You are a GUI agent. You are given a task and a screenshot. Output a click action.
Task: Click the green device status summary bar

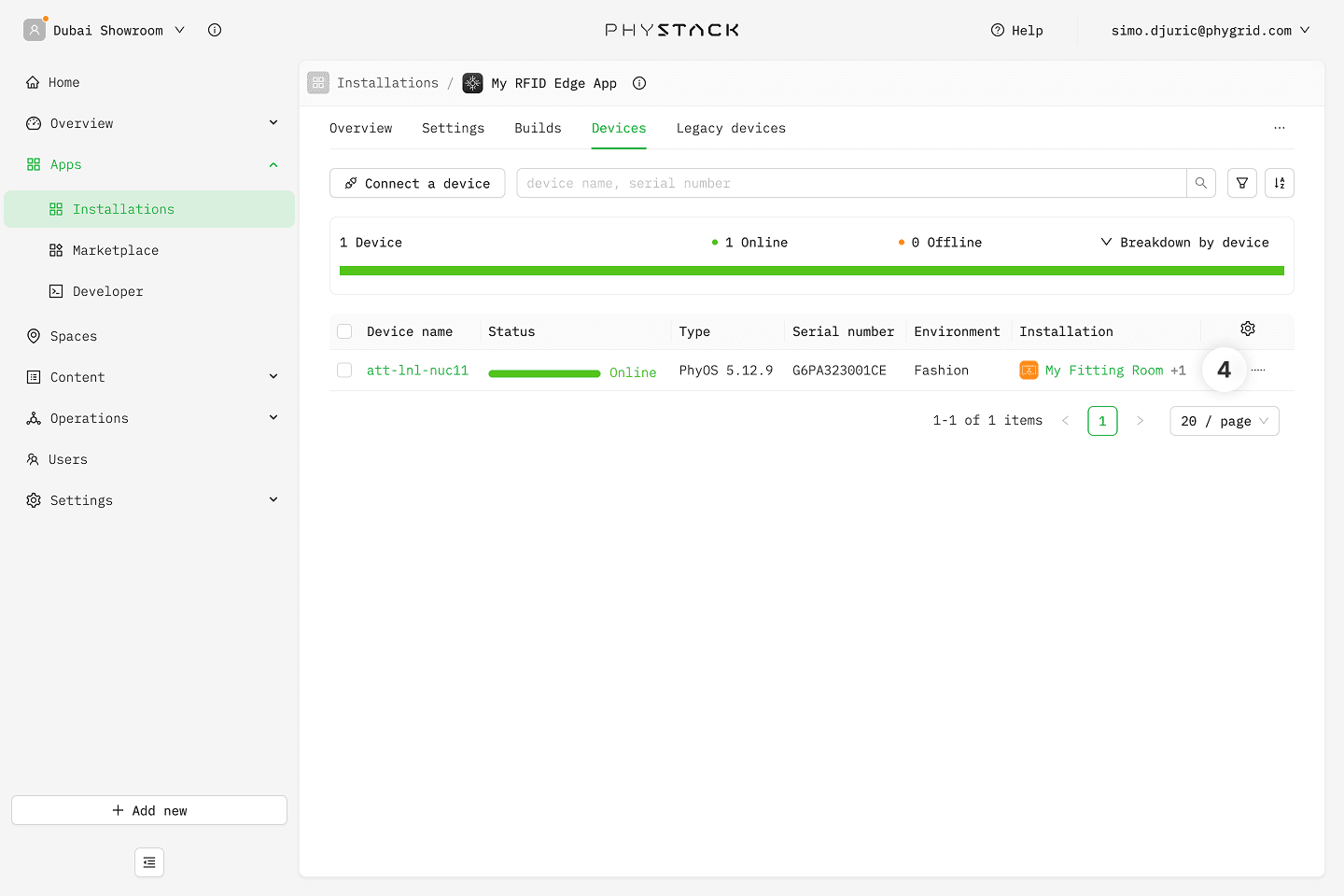point(812,271)
